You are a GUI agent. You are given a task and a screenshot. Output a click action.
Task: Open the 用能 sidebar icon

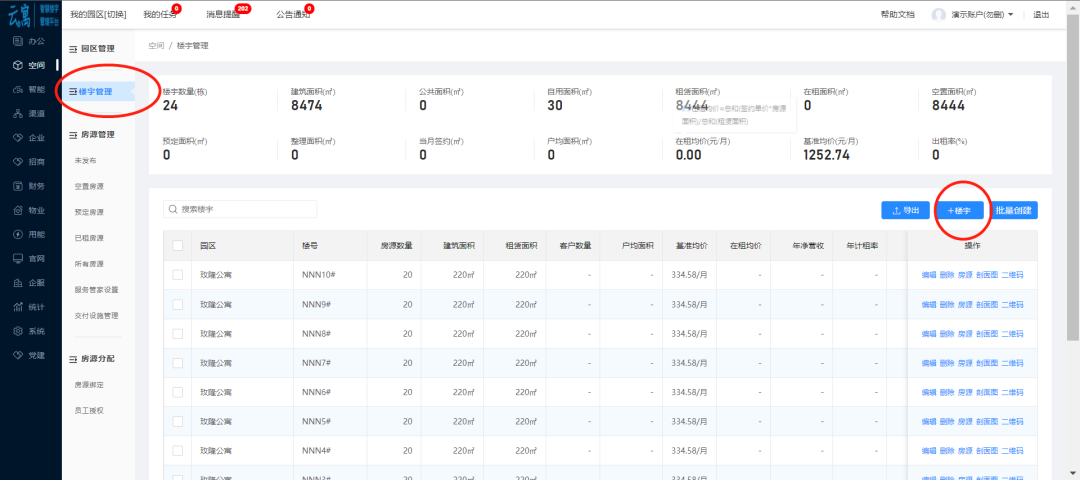[x=18, y=235]
